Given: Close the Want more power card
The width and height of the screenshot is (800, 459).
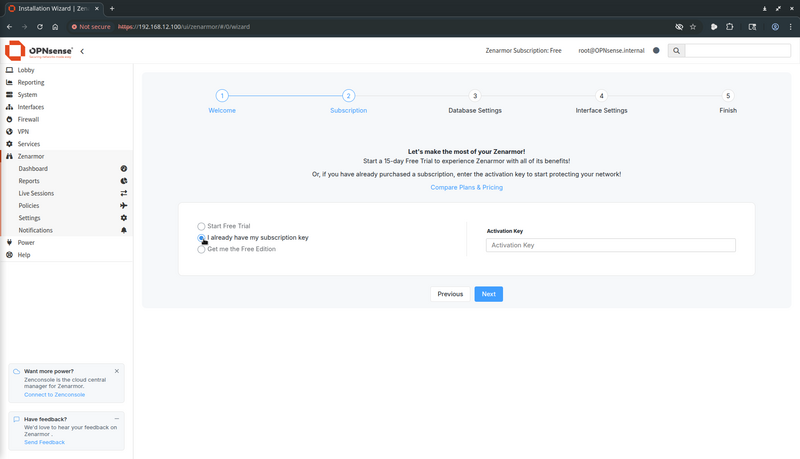Looking at the screenshot, I should (x=117, y=371).
